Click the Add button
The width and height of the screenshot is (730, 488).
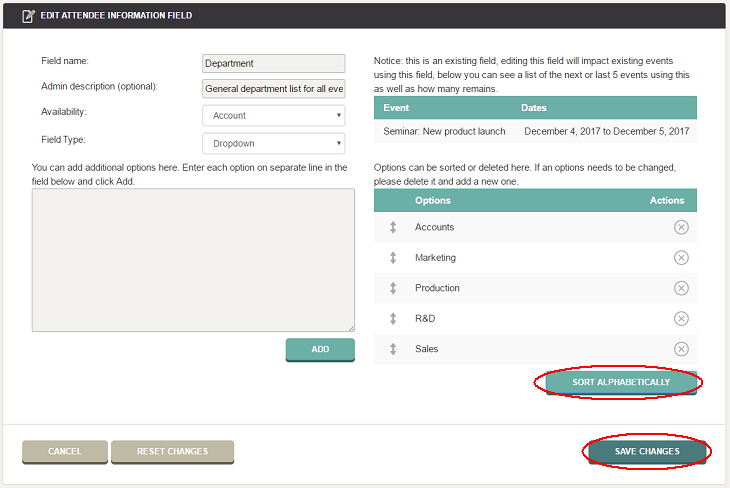click(x=320, y=350)
